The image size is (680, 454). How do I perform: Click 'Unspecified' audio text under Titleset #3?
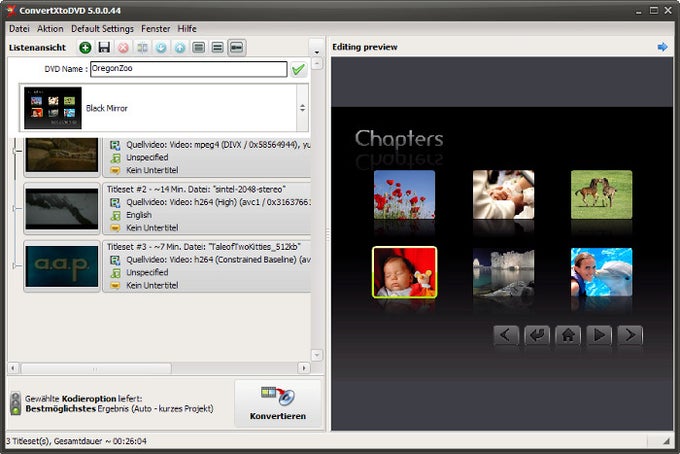tap(147, 273)
